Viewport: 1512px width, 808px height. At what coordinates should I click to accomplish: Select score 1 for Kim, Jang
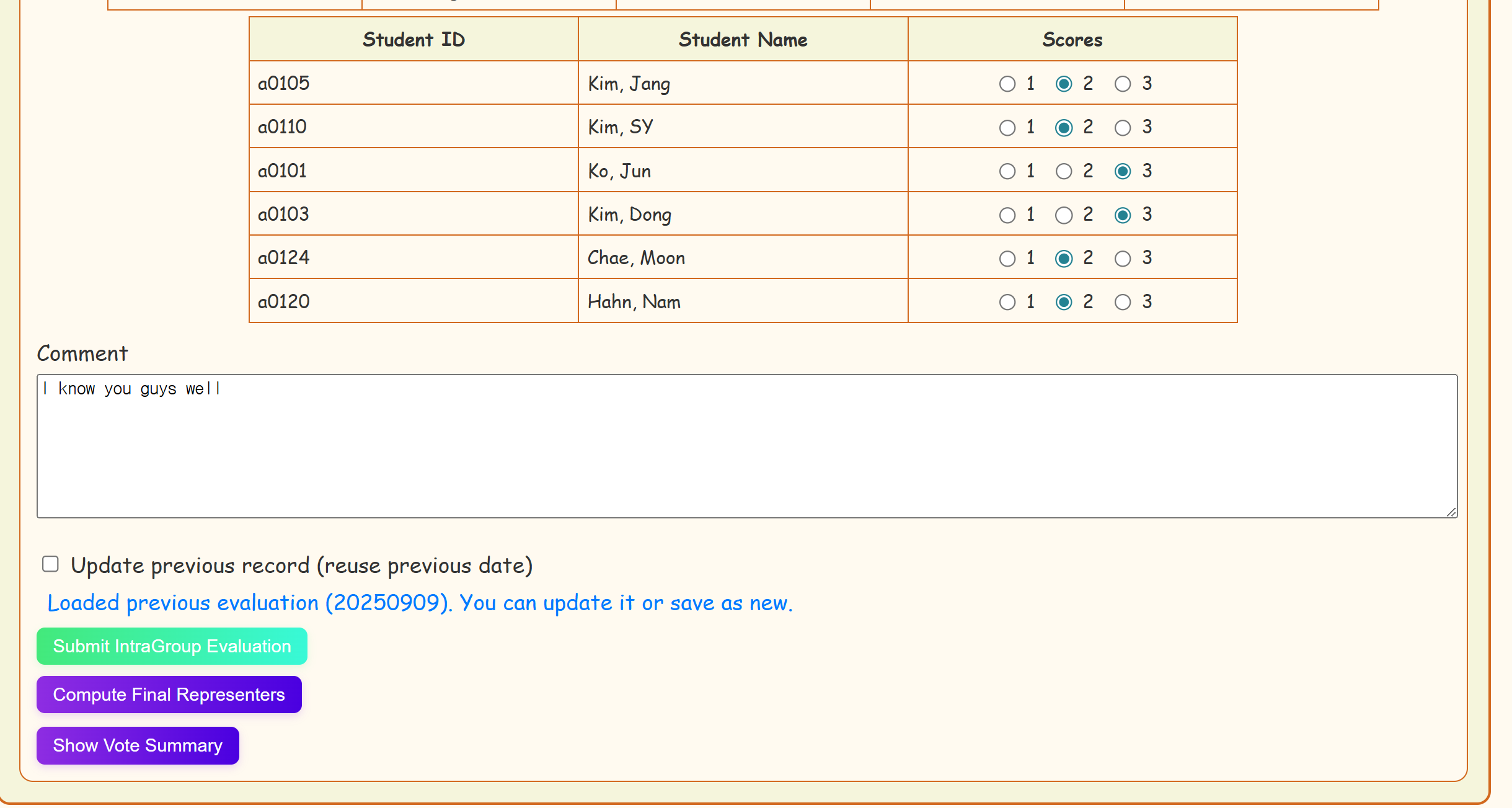1007,84
